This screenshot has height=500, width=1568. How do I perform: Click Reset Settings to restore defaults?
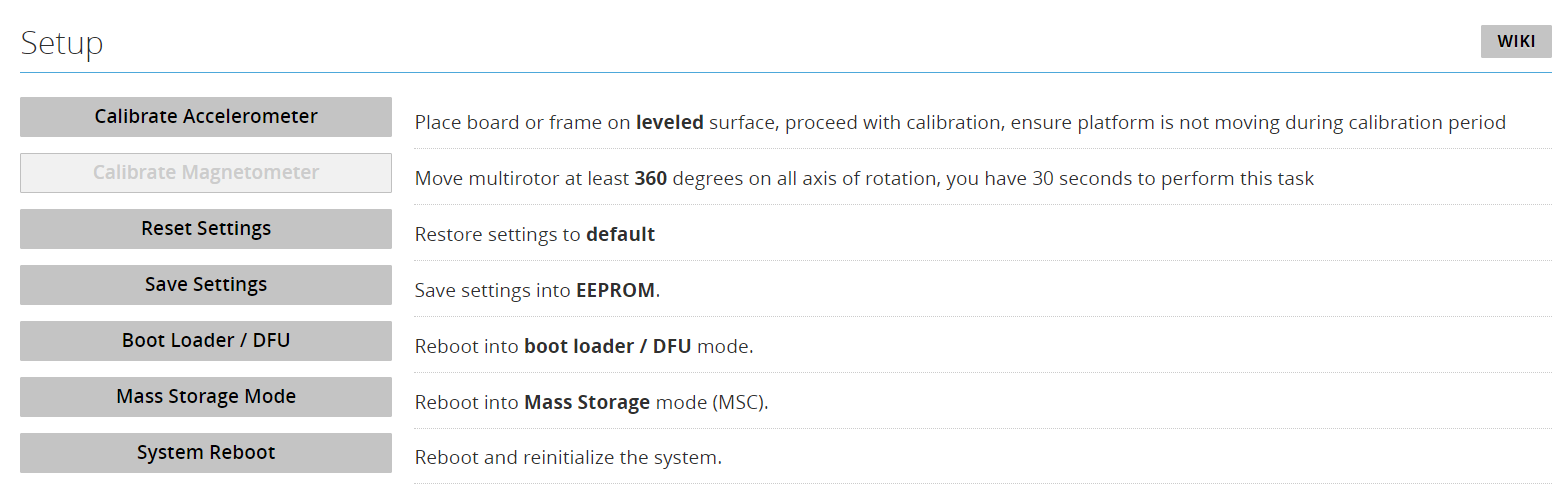pyautogui.click(x=206, y=229)
